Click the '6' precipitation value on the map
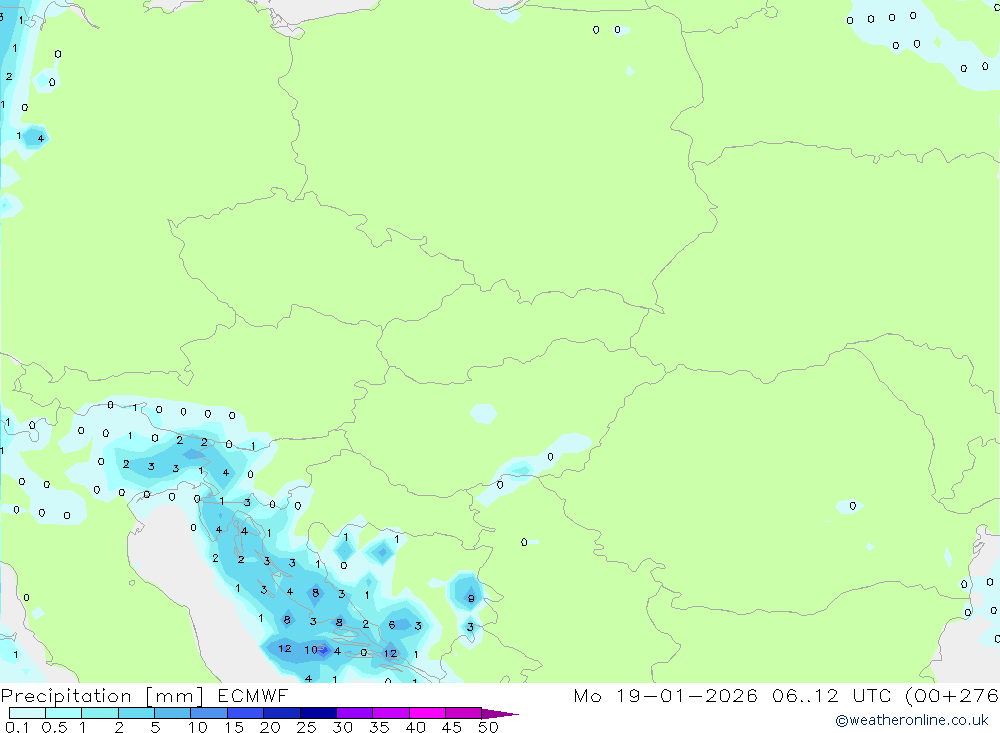The width and height of the screenshot is (1000, 733). coord(392,625)
